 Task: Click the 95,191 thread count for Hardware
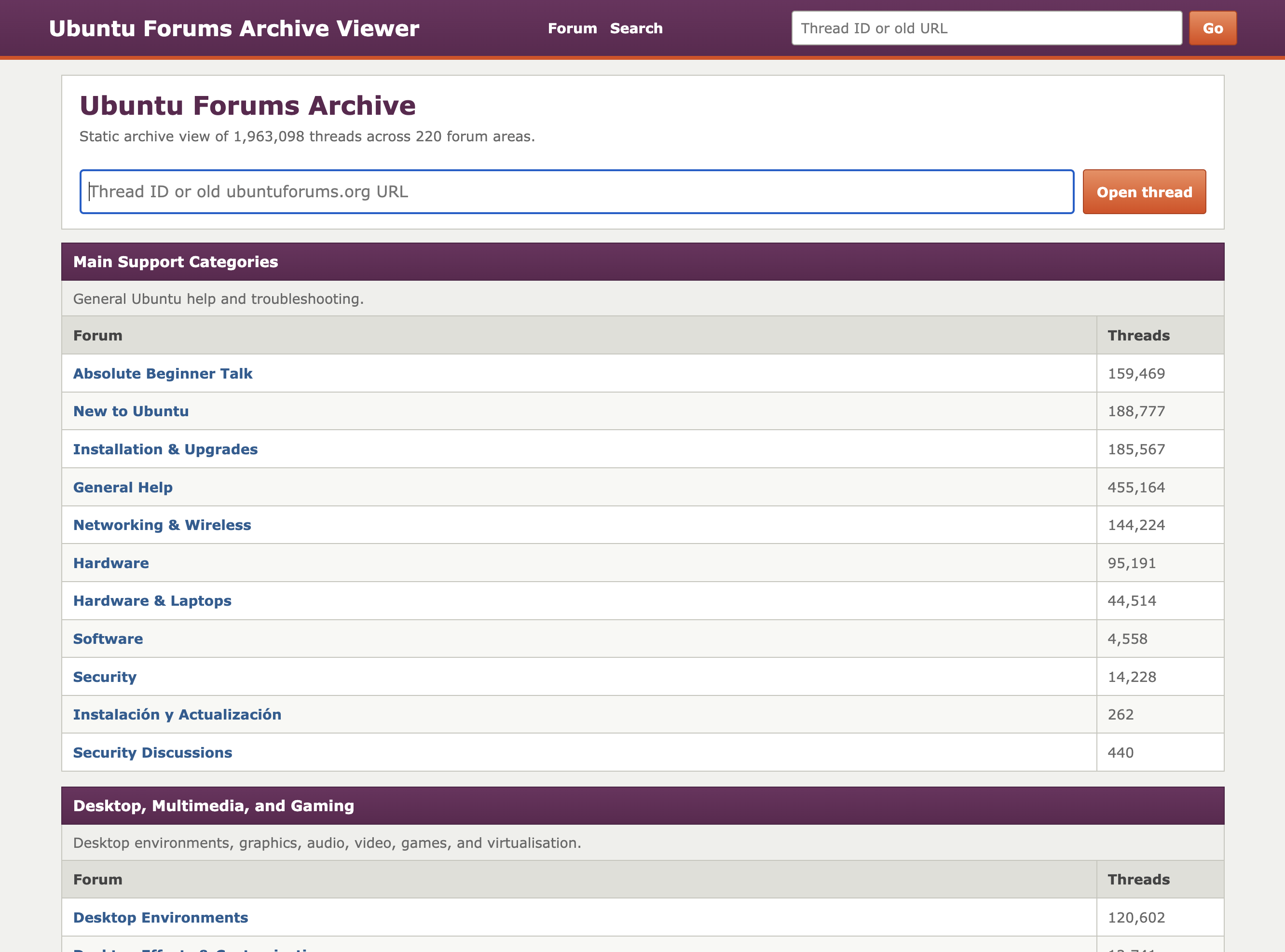point(1132,563)
